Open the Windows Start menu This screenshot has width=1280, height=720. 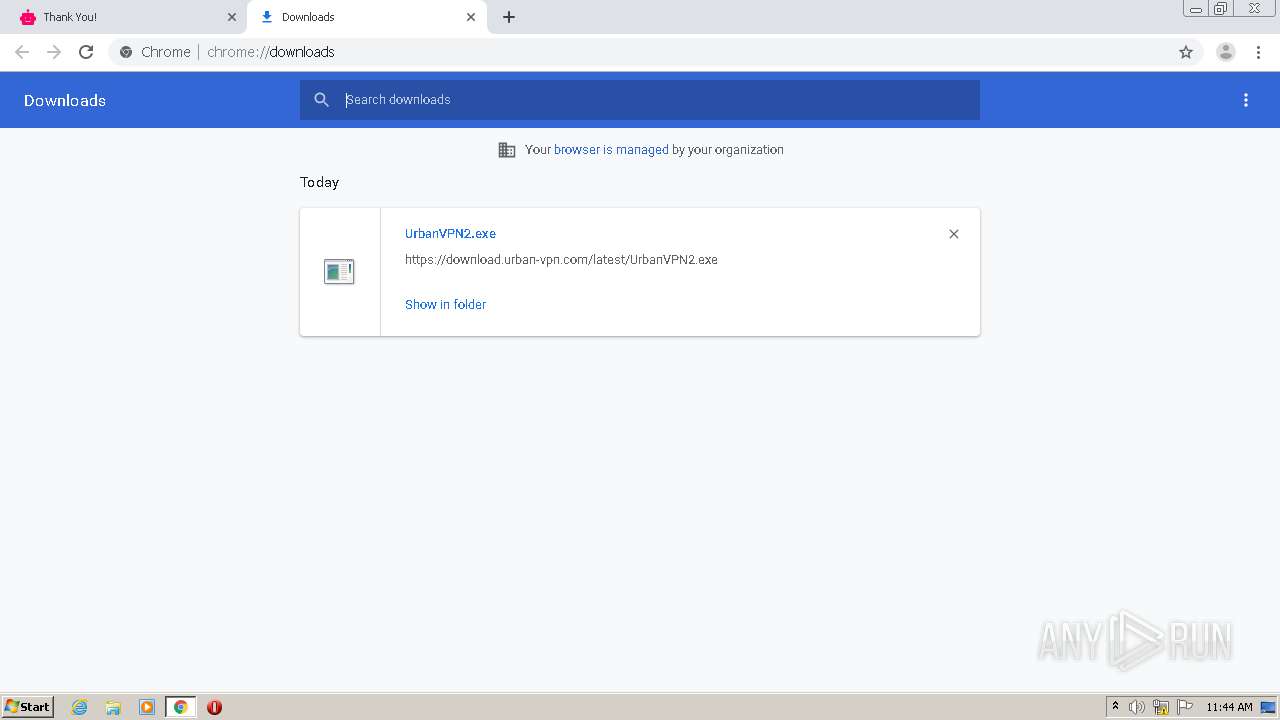click(x=28, y=707)
